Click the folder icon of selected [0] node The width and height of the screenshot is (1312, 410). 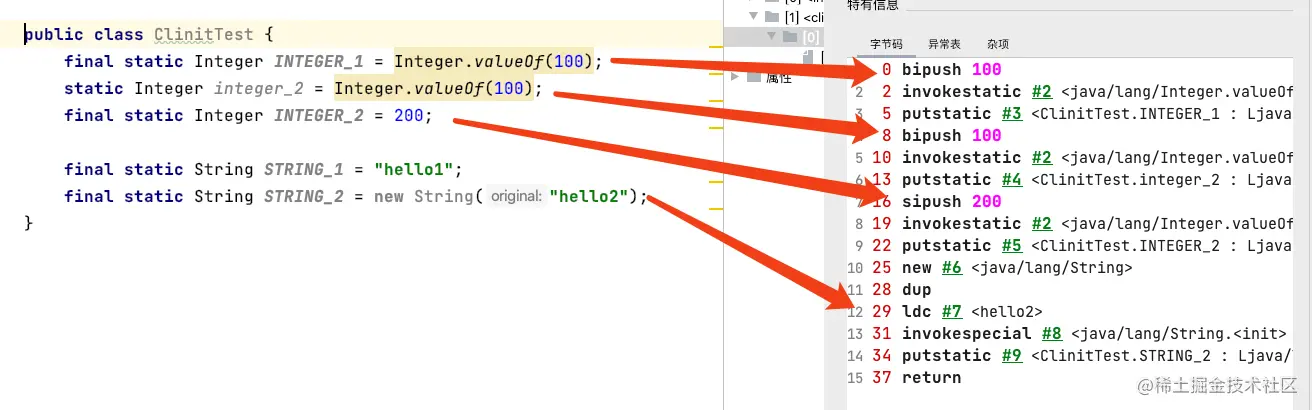790,37
